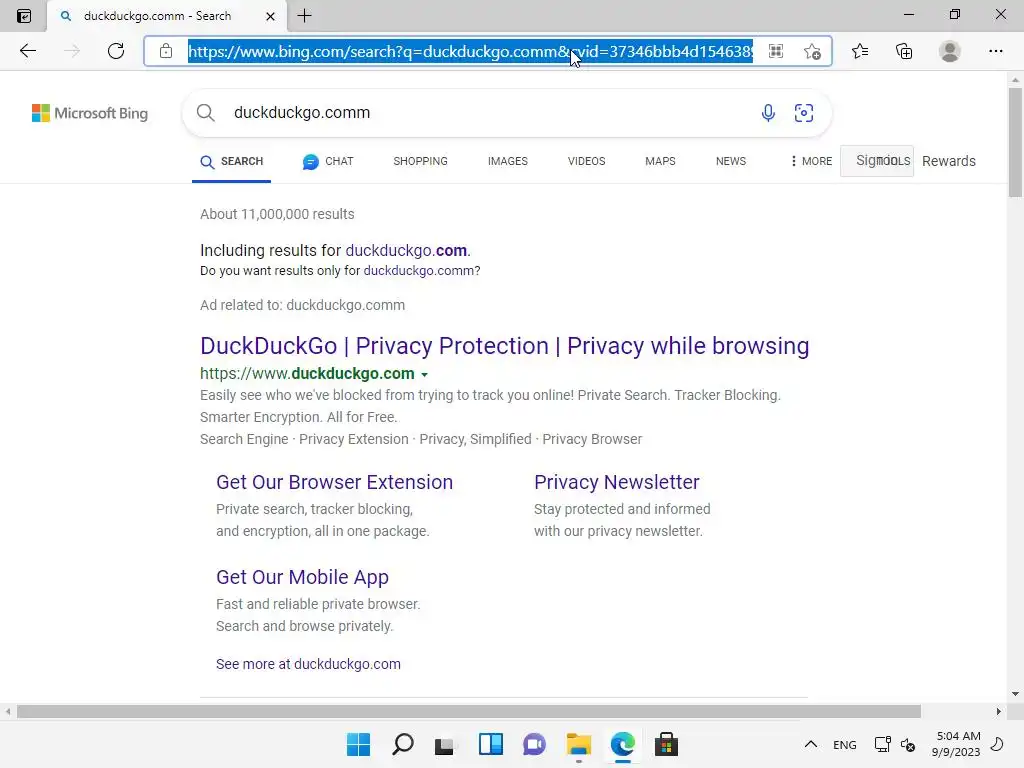
Task: Click the address bar URL field
Action: [x=470, y=51]
